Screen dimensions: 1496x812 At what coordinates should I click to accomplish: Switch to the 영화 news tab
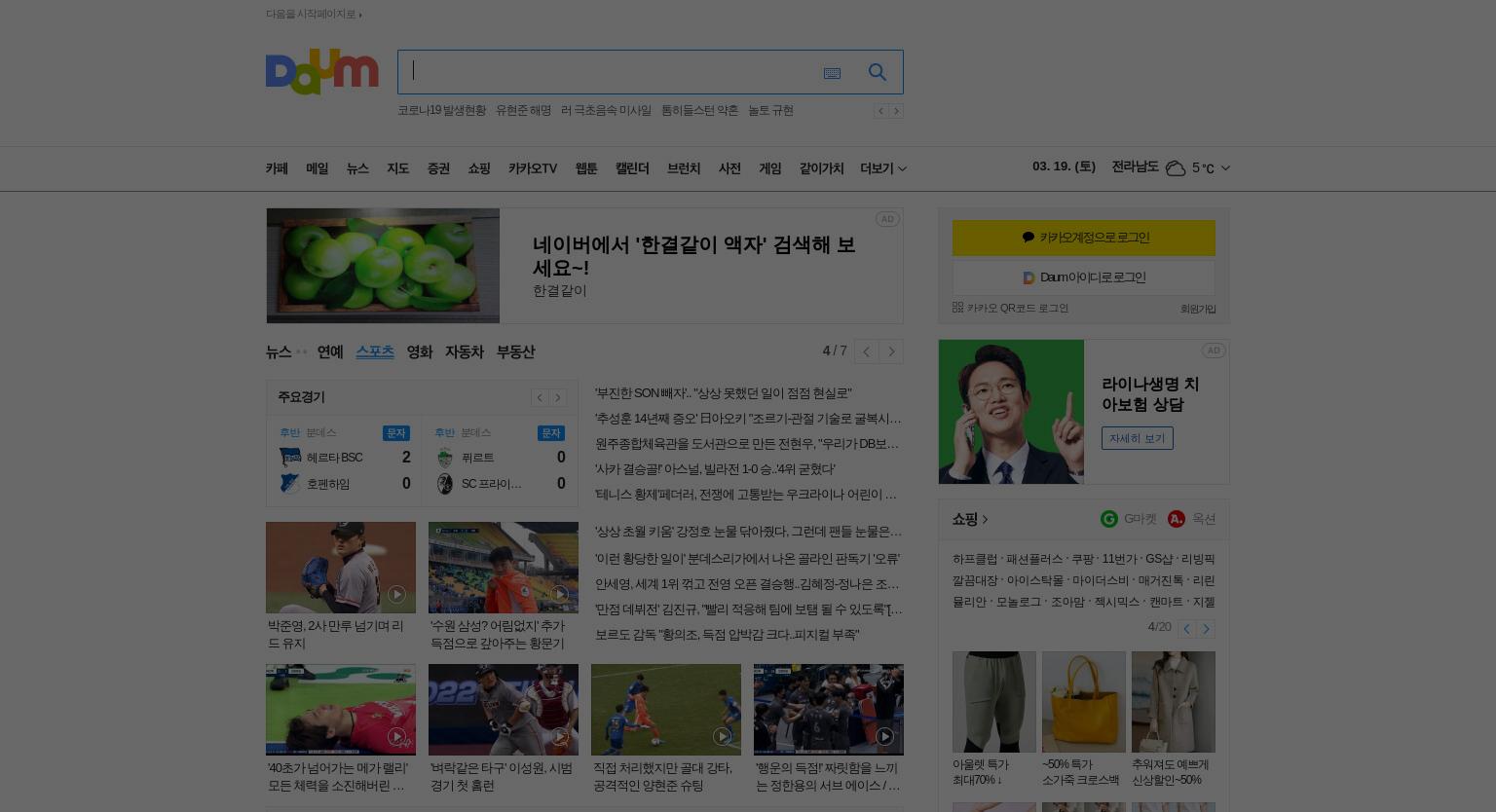420,351
